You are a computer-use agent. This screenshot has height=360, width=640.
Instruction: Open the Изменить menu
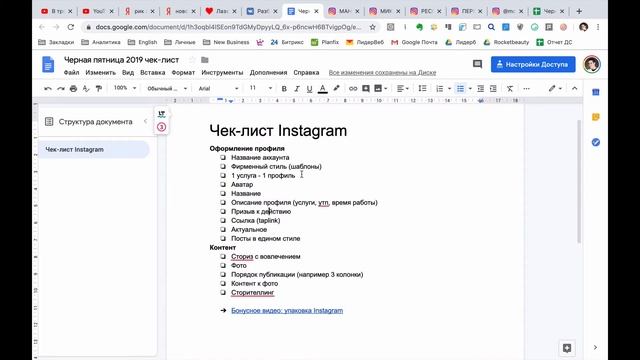[101, 73]
